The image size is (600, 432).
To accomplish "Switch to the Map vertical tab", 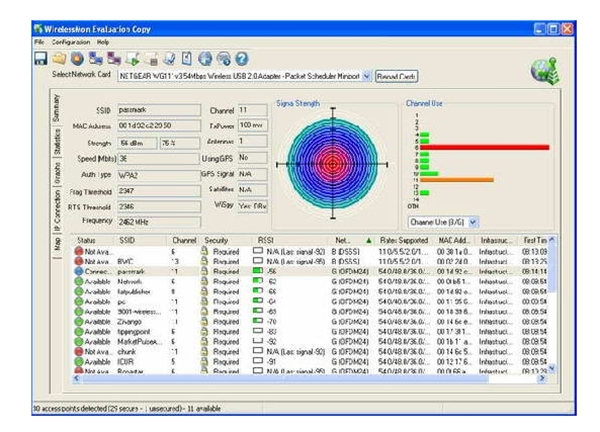I will 57,244.
